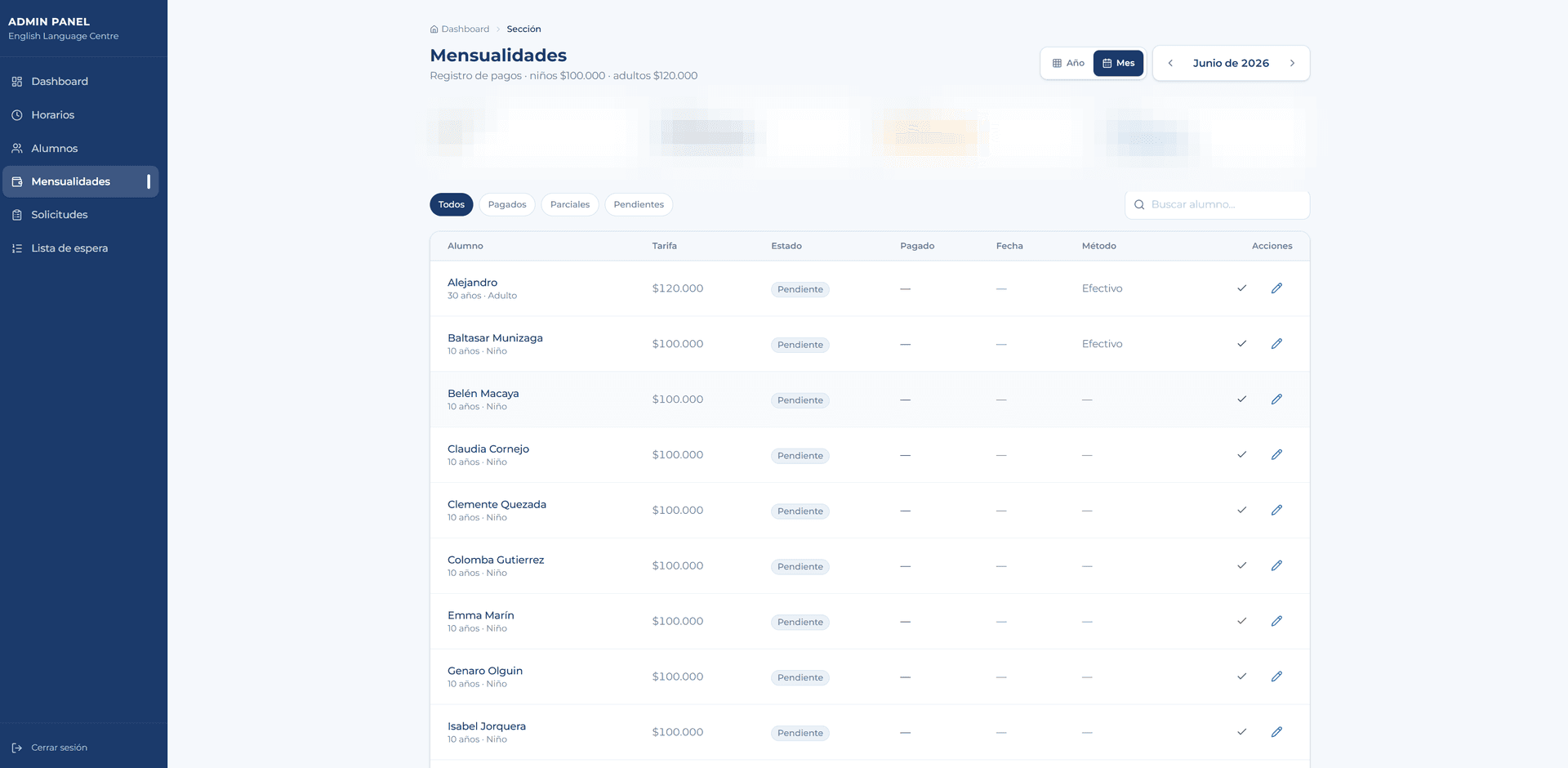The width and height of the screenshot is (1568, 768).
Task: Click Baltasar Munizaga's Pendiente status badge
Action: [800, 345]
